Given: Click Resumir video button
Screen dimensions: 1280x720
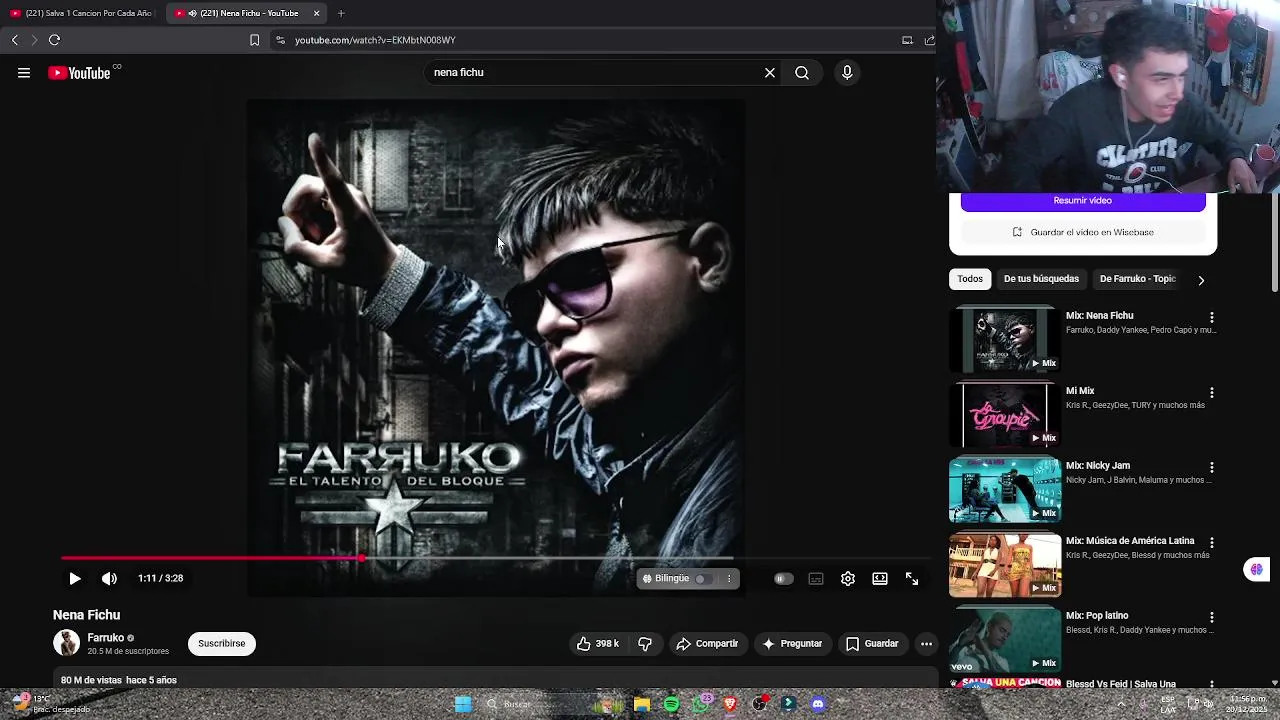Looking at the screenshot, I should coord(1083,201).
